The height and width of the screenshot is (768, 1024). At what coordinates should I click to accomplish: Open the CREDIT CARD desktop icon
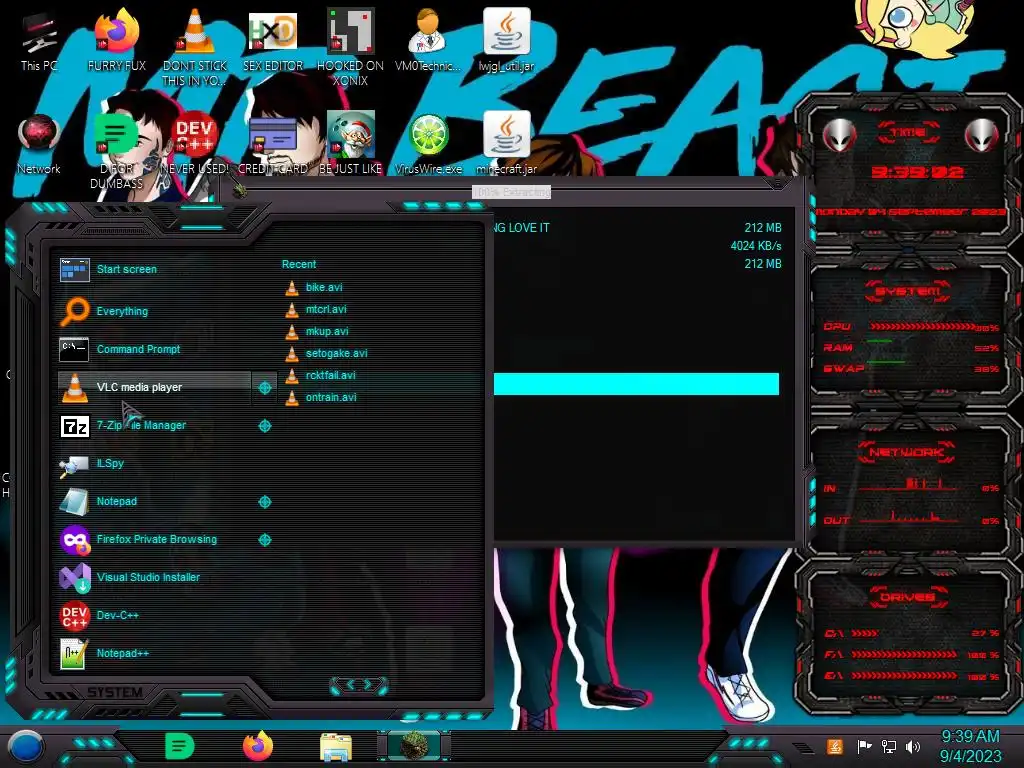coord(272,144)
